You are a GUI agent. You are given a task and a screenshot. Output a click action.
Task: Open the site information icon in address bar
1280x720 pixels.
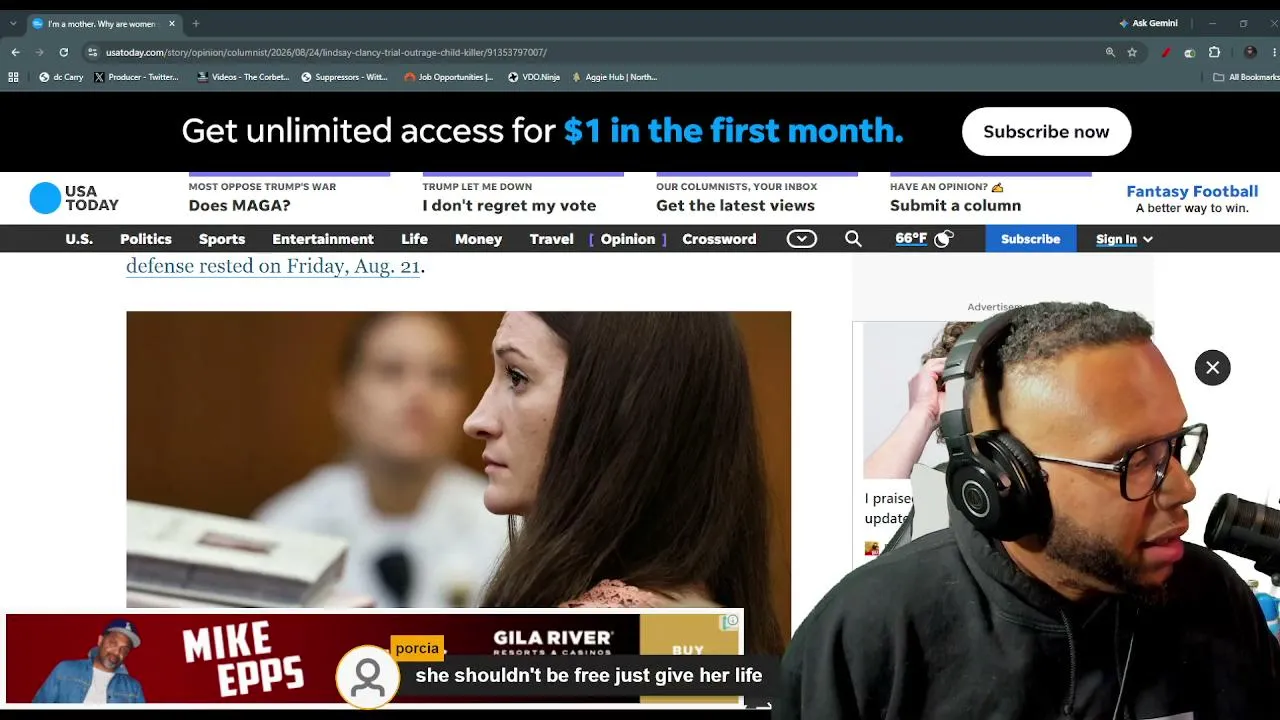coord(92,52)
